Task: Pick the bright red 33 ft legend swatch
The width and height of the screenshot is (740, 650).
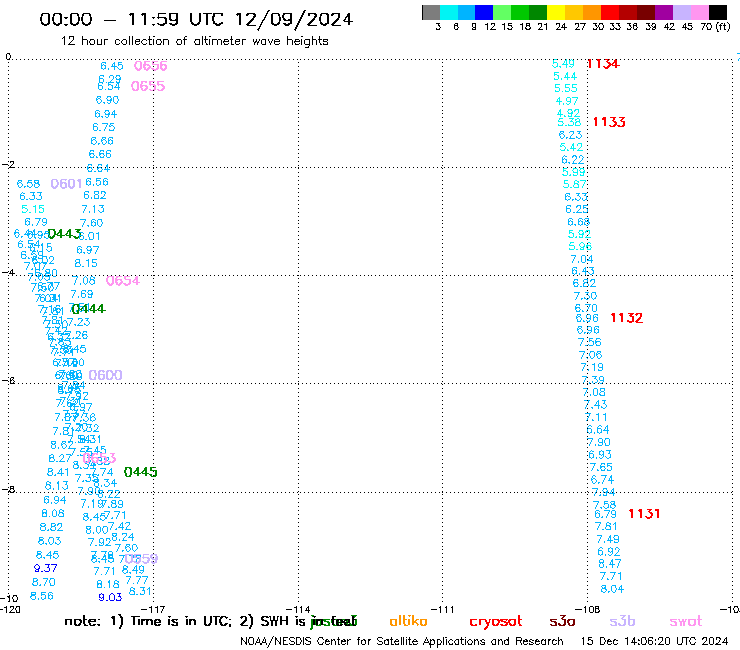Action: (x=610, y=12)
